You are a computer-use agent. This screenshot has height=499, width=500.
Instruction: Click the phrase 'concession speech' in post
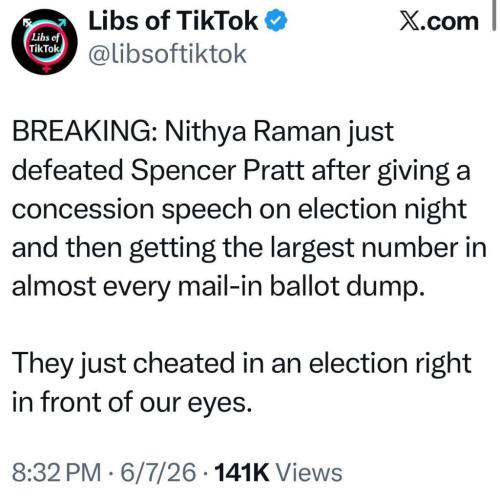(x=132, y=210)
